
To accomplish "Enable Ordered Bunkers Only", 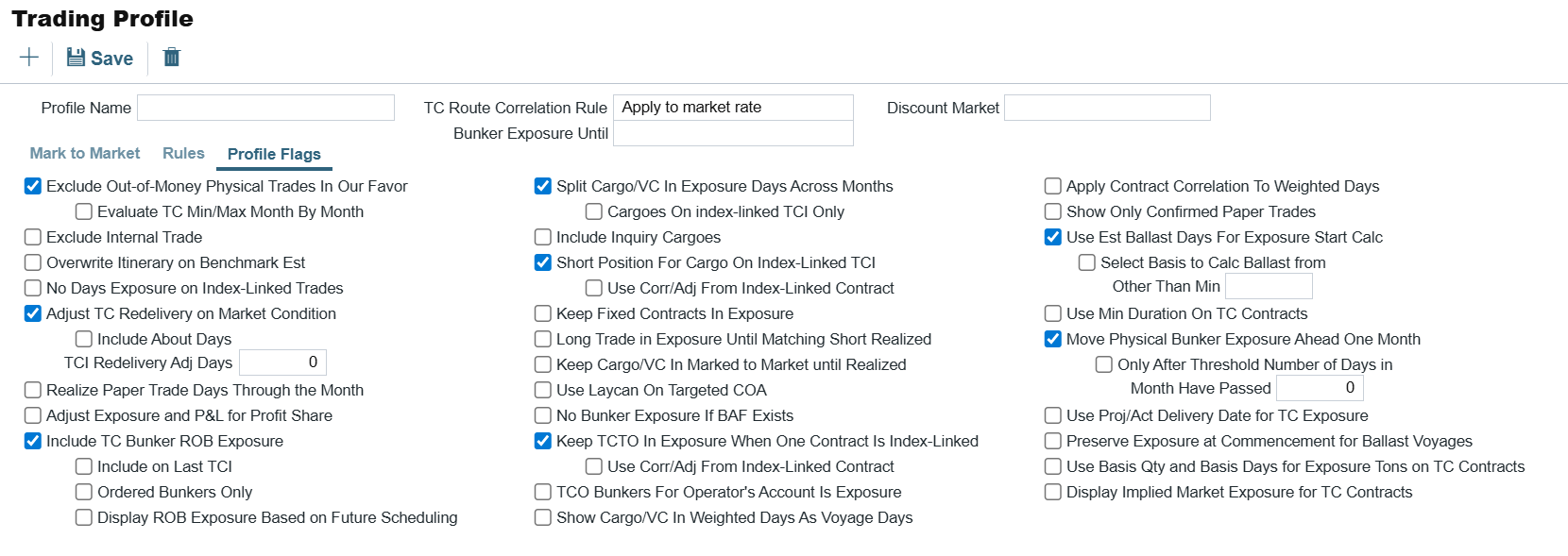I will (84, 492).
